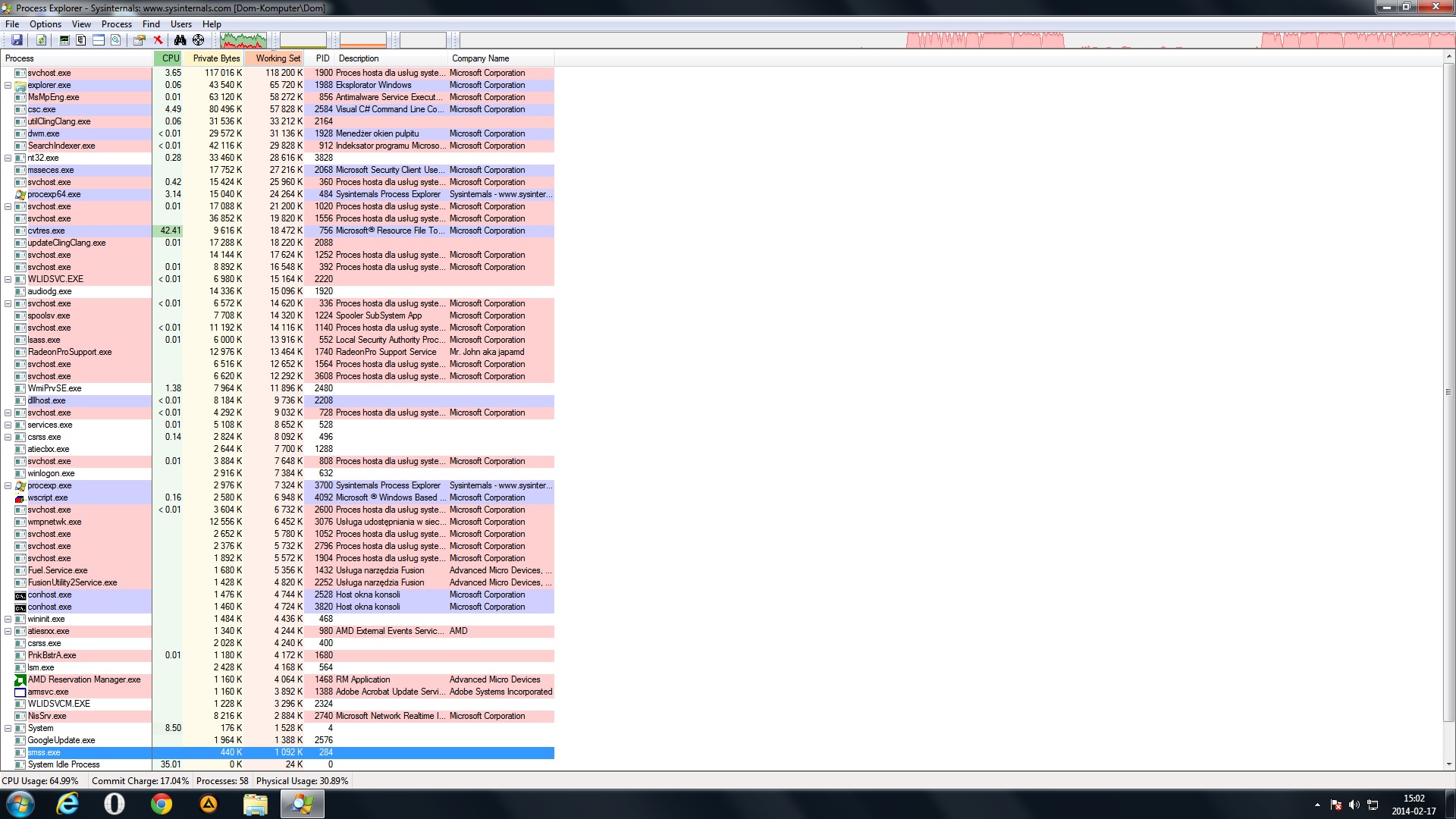Open the Process menu
The image size is (1456, 819).
117,24
